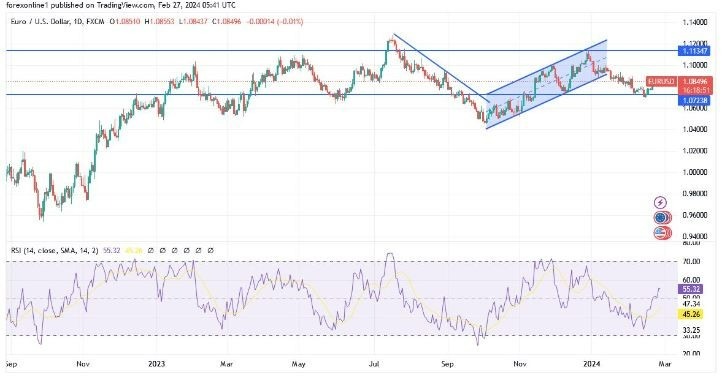The height and width of the screenshot is (378, 722).
Task: Click the EURUSD symbol tag near price axis
Action: 661,81
